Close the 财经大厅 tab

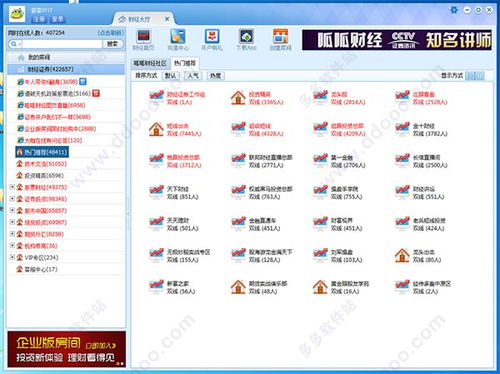point(167,19)
